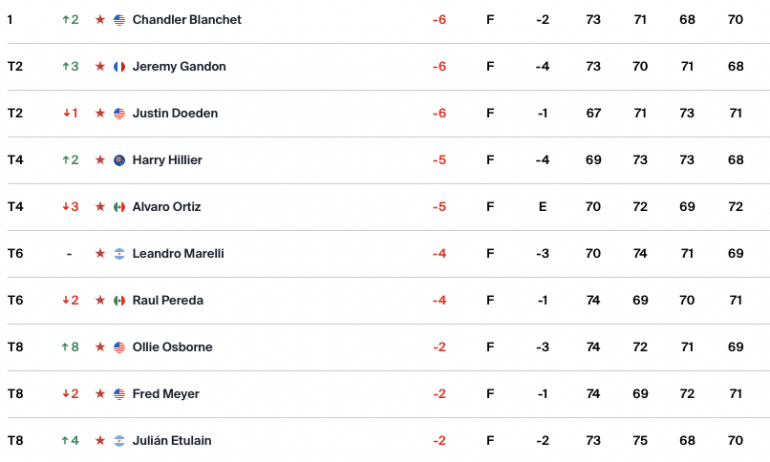Toggle favorite star for Chandler Blanchet
Viewport: 770px width, 462px height.
coord(100,20)
